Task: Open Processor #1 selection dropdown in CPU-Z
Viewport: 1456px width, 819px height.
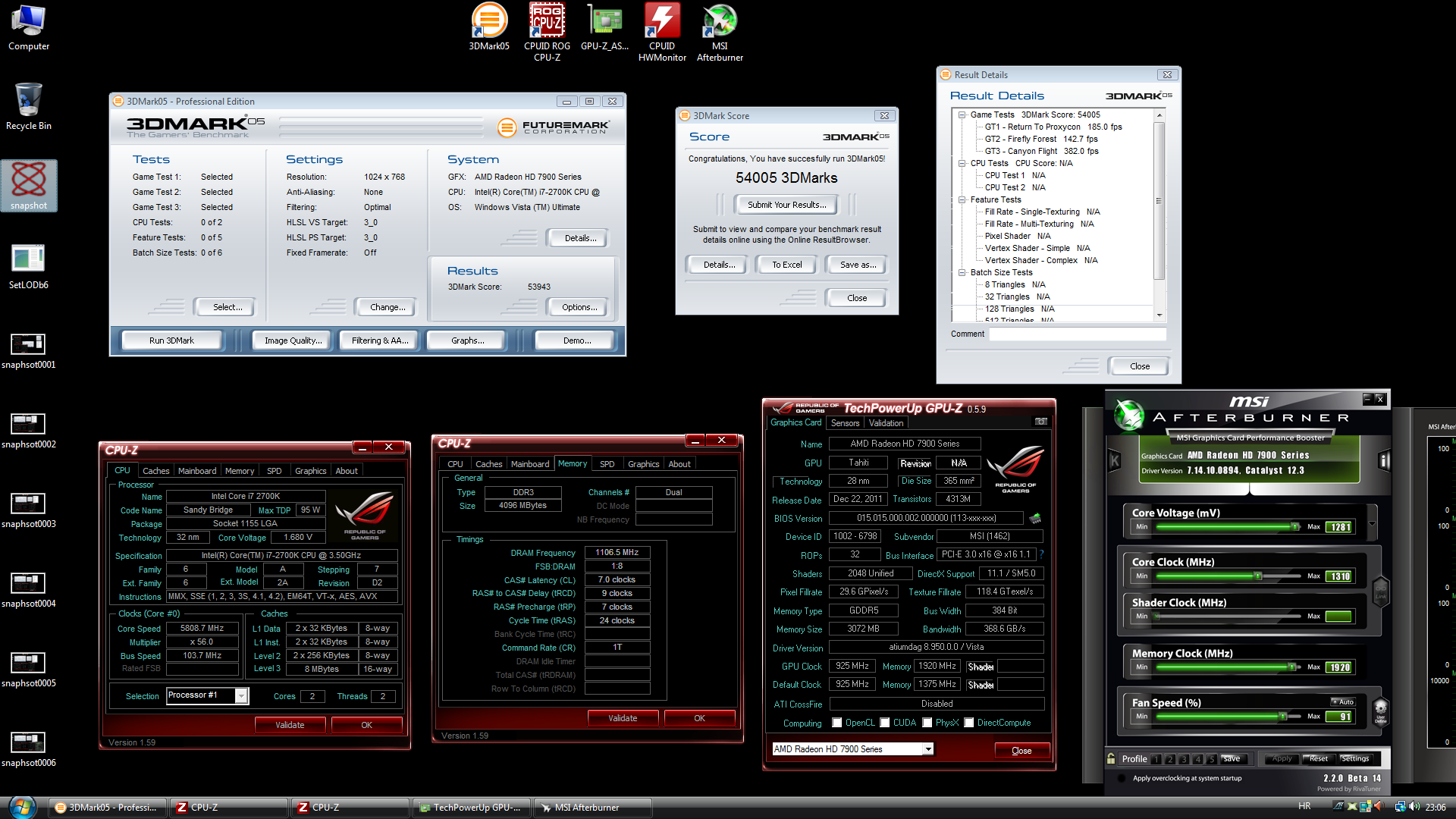Action: (242, 696)
